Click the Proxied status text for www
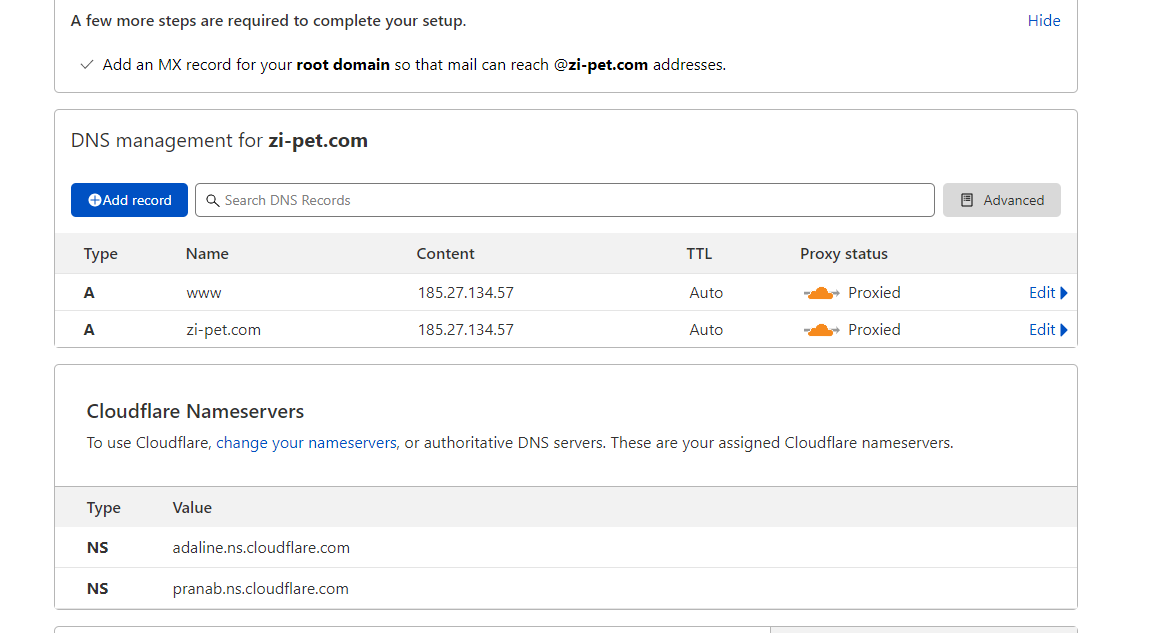The image size is (1149, 633). [x=874, y=292]
